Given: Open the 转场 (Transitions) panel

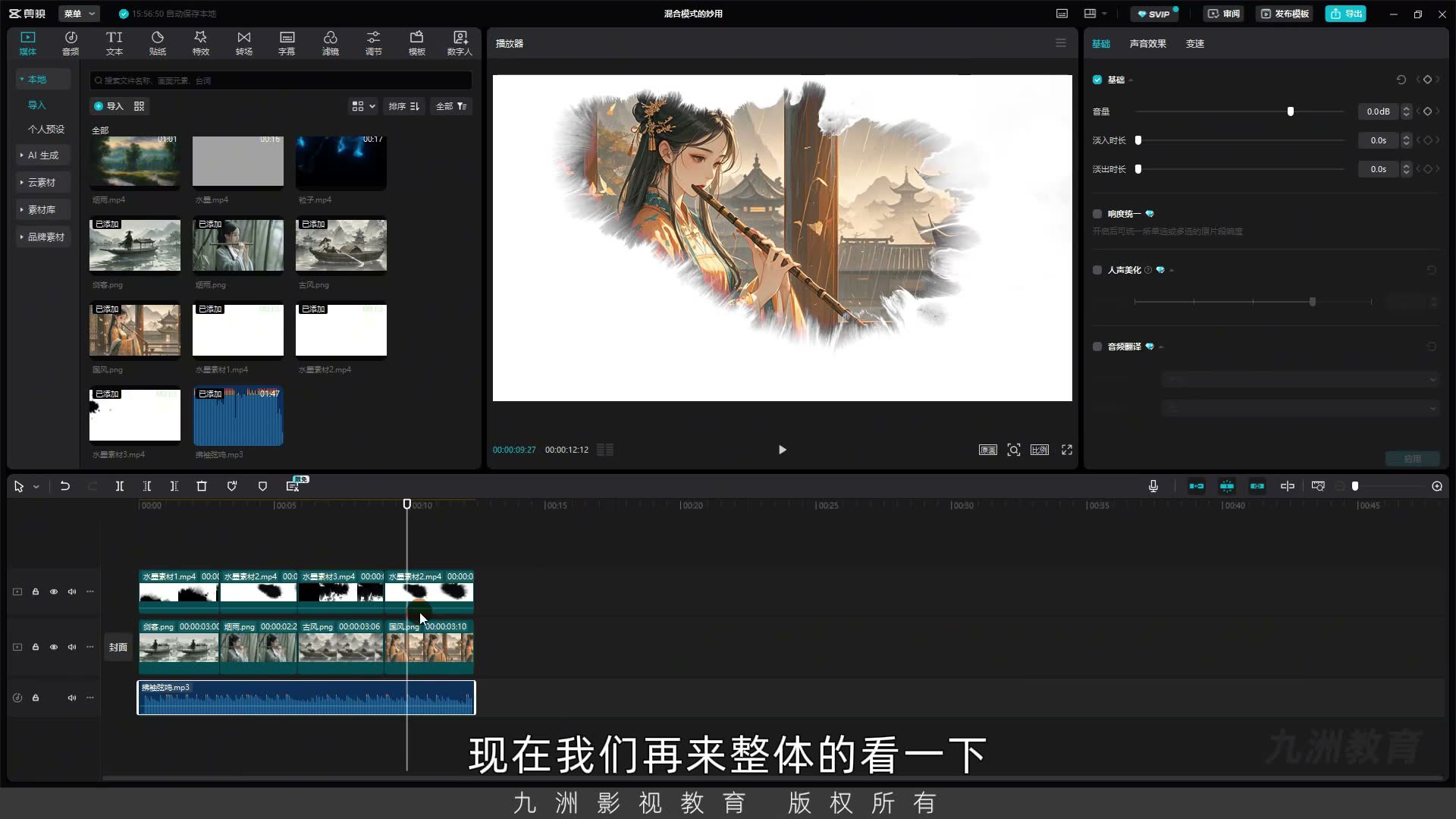Looking at the screenshot, I should 243,43.
